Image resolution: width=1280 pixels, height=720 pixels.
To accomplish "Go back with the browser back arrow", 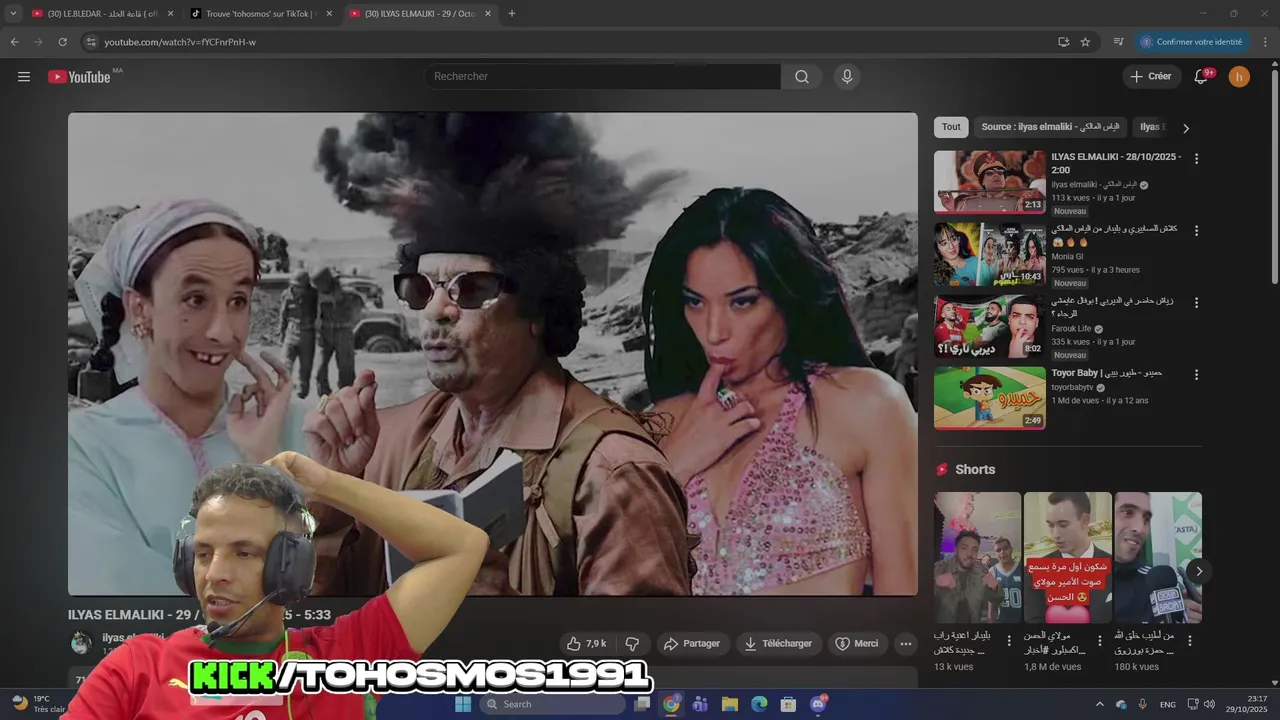I will pos(14,42).
